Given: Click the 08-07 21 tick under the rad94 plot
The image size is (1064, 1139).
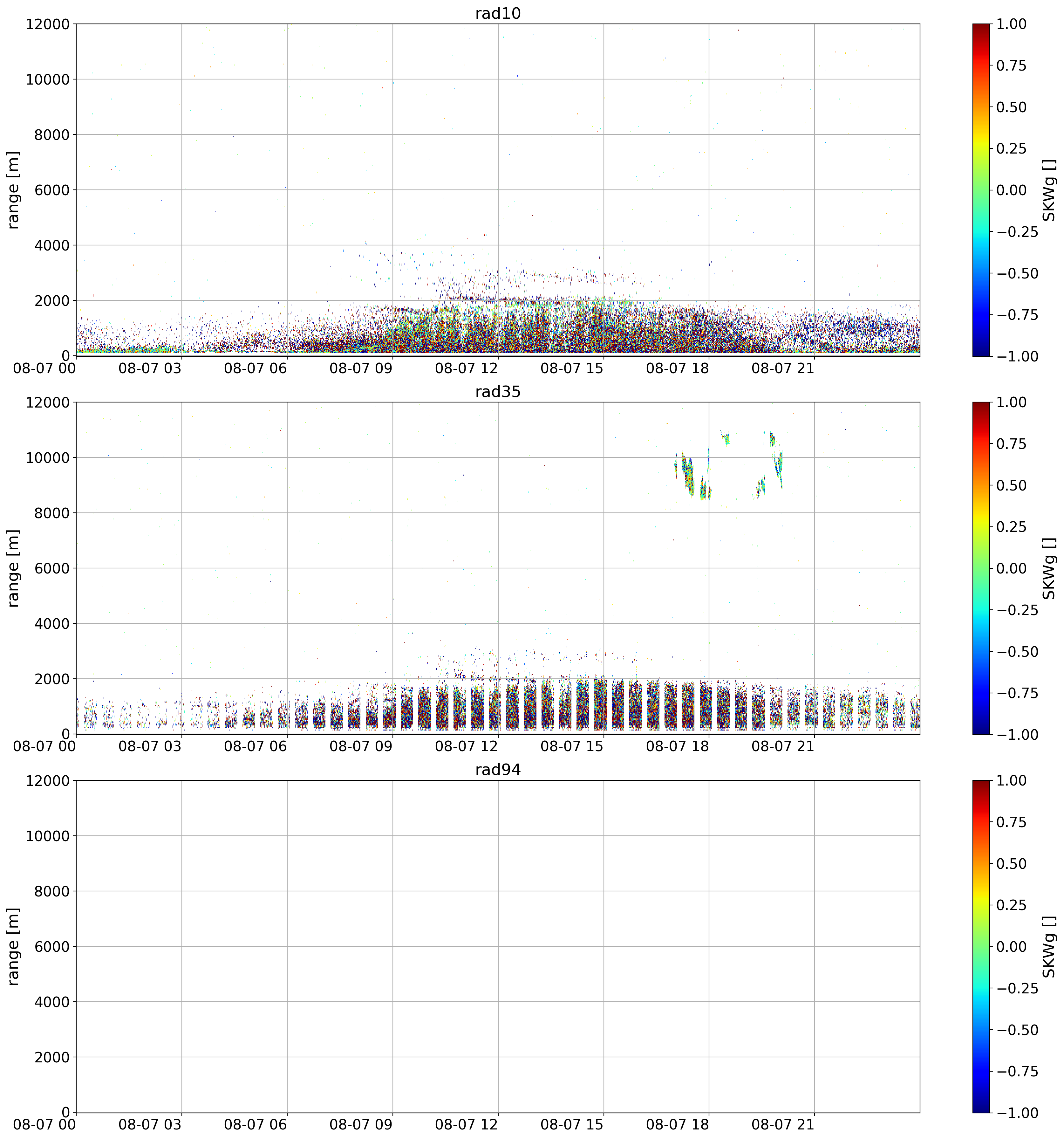Looking at the screenshot, I should (x=783, y=1125).
